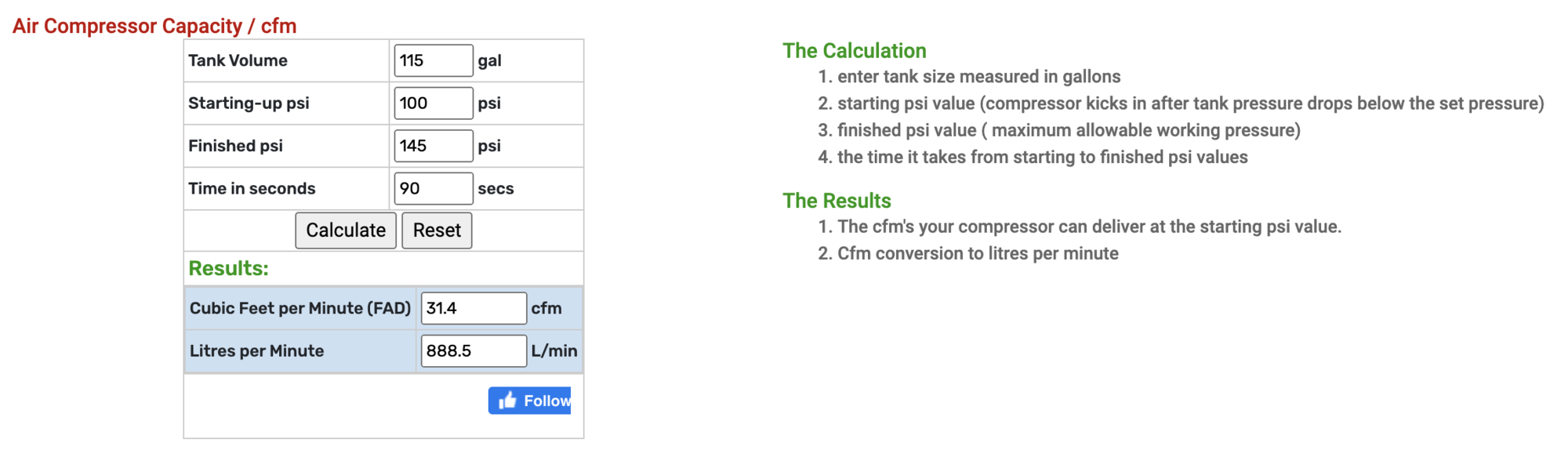Click the L/min unit label

coord(554,351)
